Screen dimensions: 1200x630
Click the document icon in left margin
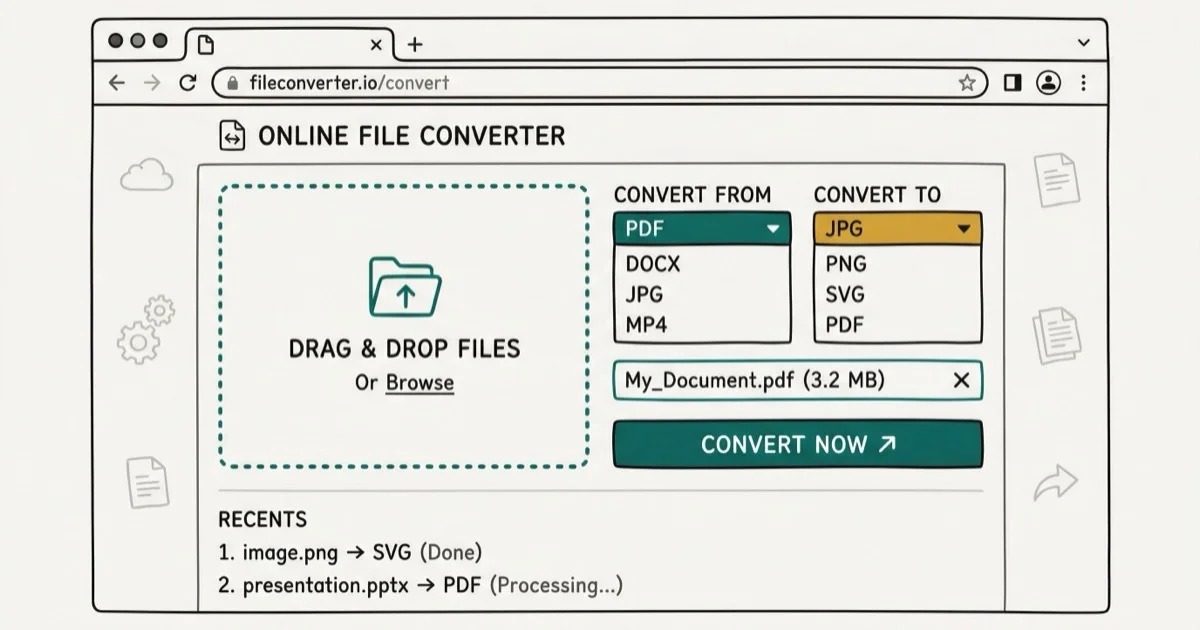click(147, 481)
